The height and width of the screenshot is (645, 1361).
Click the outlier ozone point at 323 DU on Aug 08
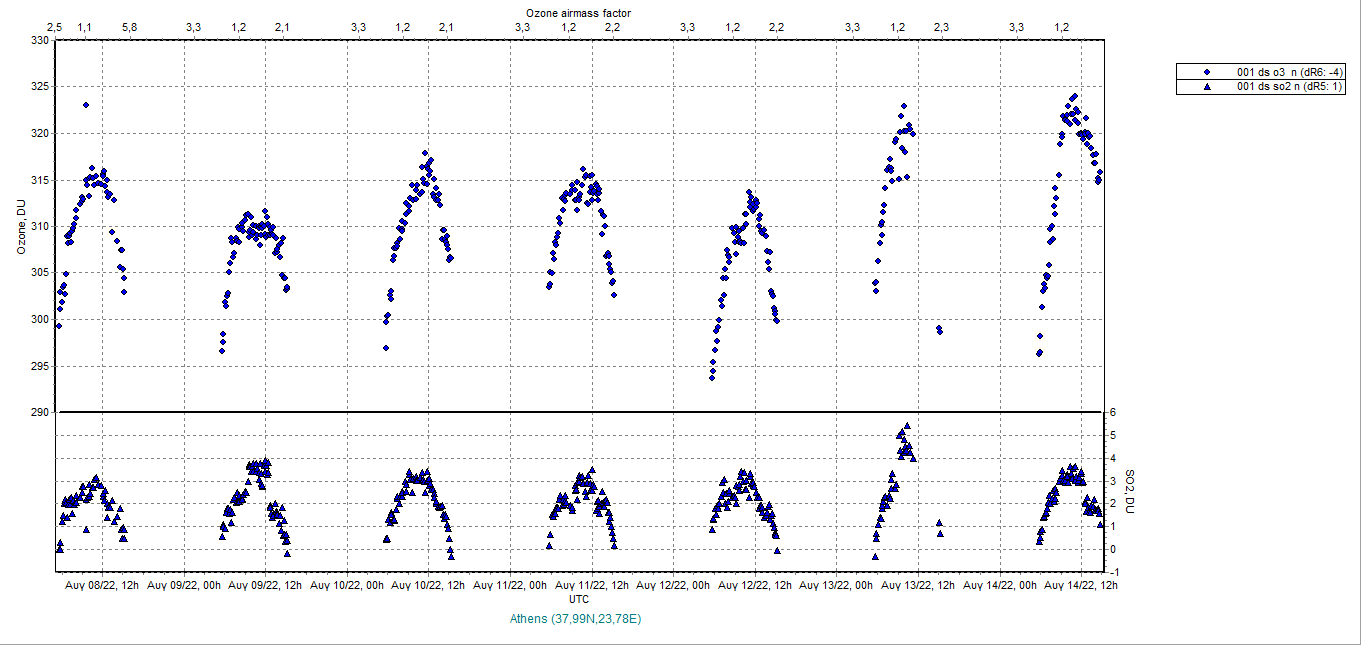click(86, 105)
